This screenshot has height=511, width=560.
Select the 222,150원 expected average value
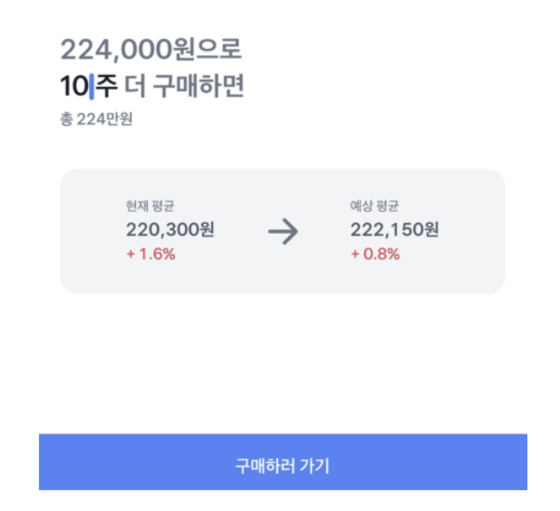point(394,229)
